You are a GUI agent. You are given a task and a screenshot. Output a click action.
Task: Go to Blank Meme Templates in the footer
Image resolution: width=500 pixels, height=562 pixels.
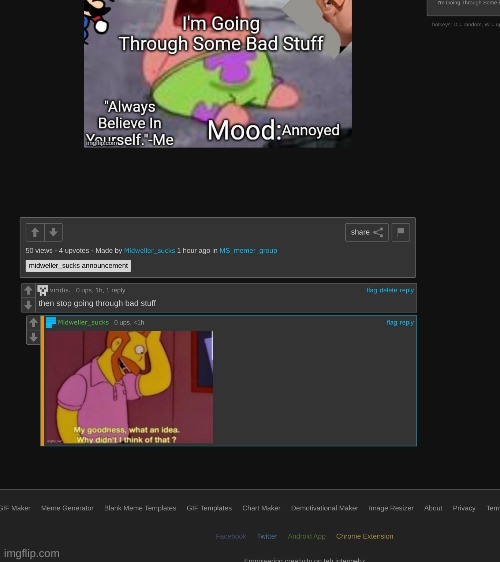(x=140, y=508)
